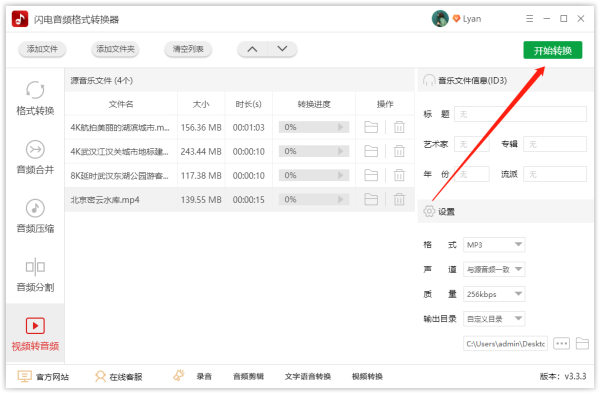Open folder for 243.44 MB file row
Viewport: 600px width, 394px height.
pyautogui.click(x=371, y=151)
